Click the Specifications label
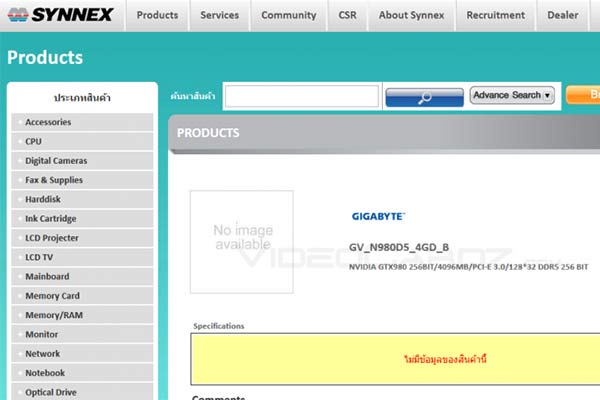 pos(218,326)
